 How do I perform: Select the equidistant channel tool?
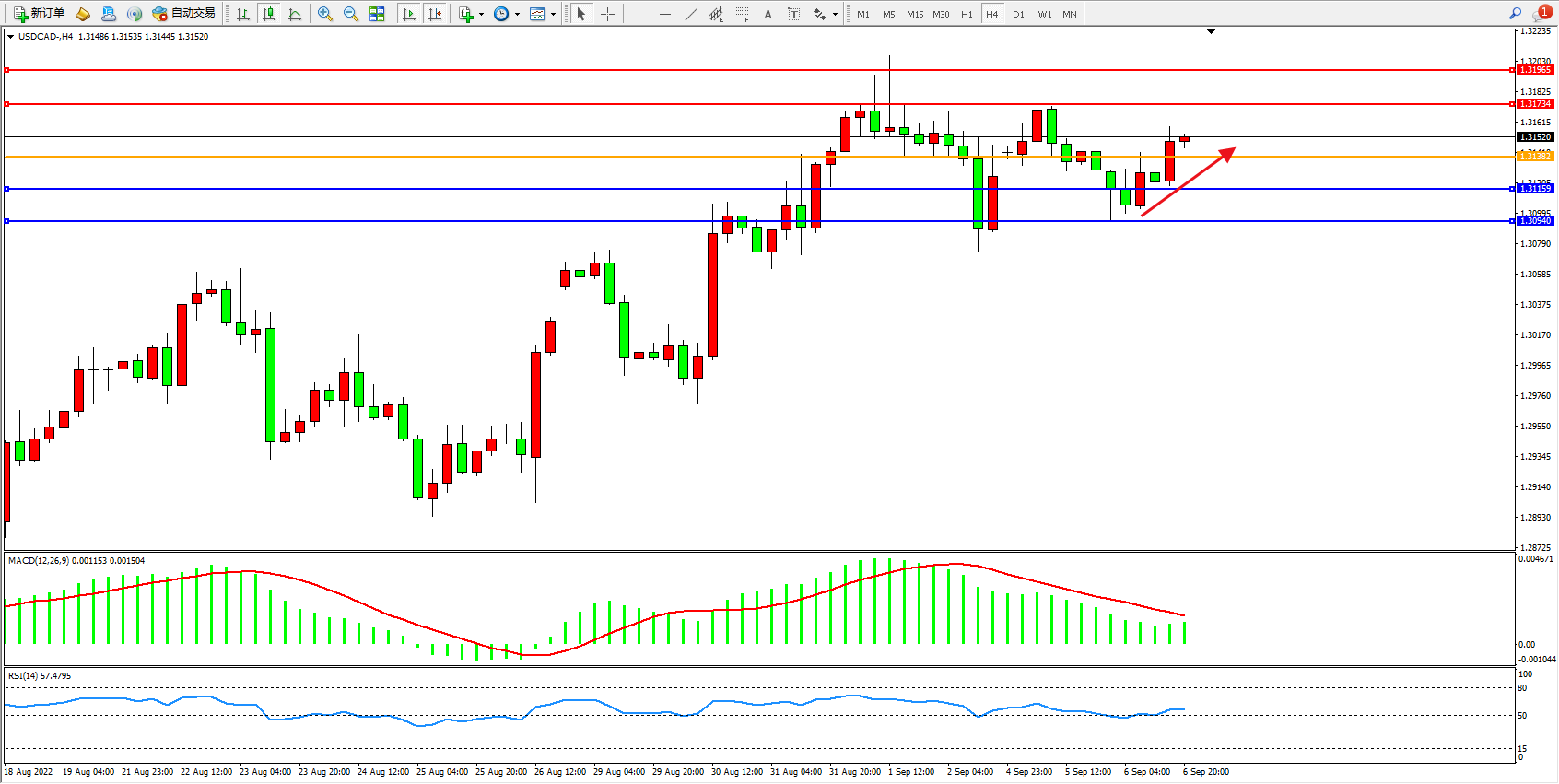tap(716, 14)
